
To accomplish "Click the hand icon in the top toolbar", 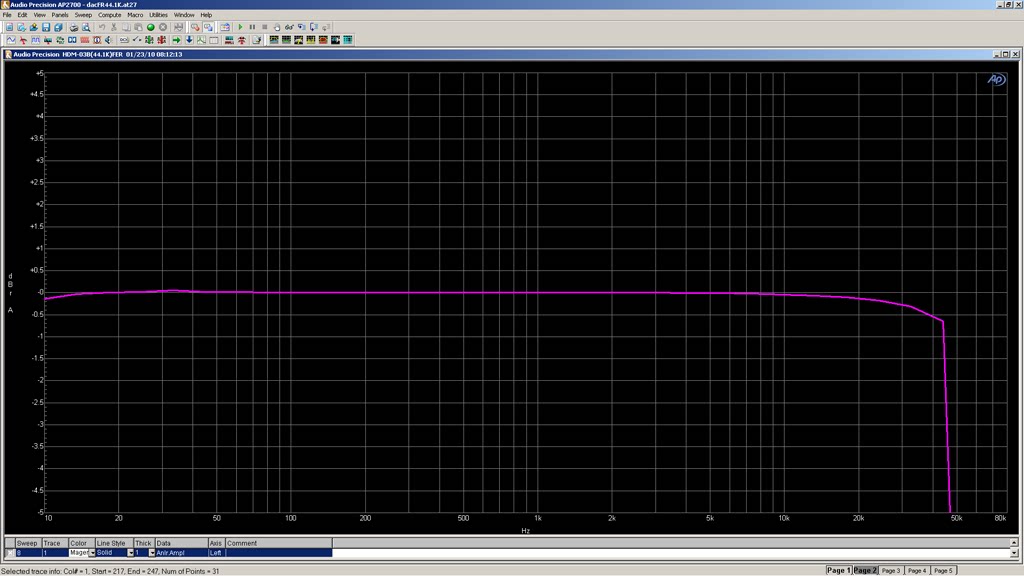I will pyautogui.click(x=277, y=27).
